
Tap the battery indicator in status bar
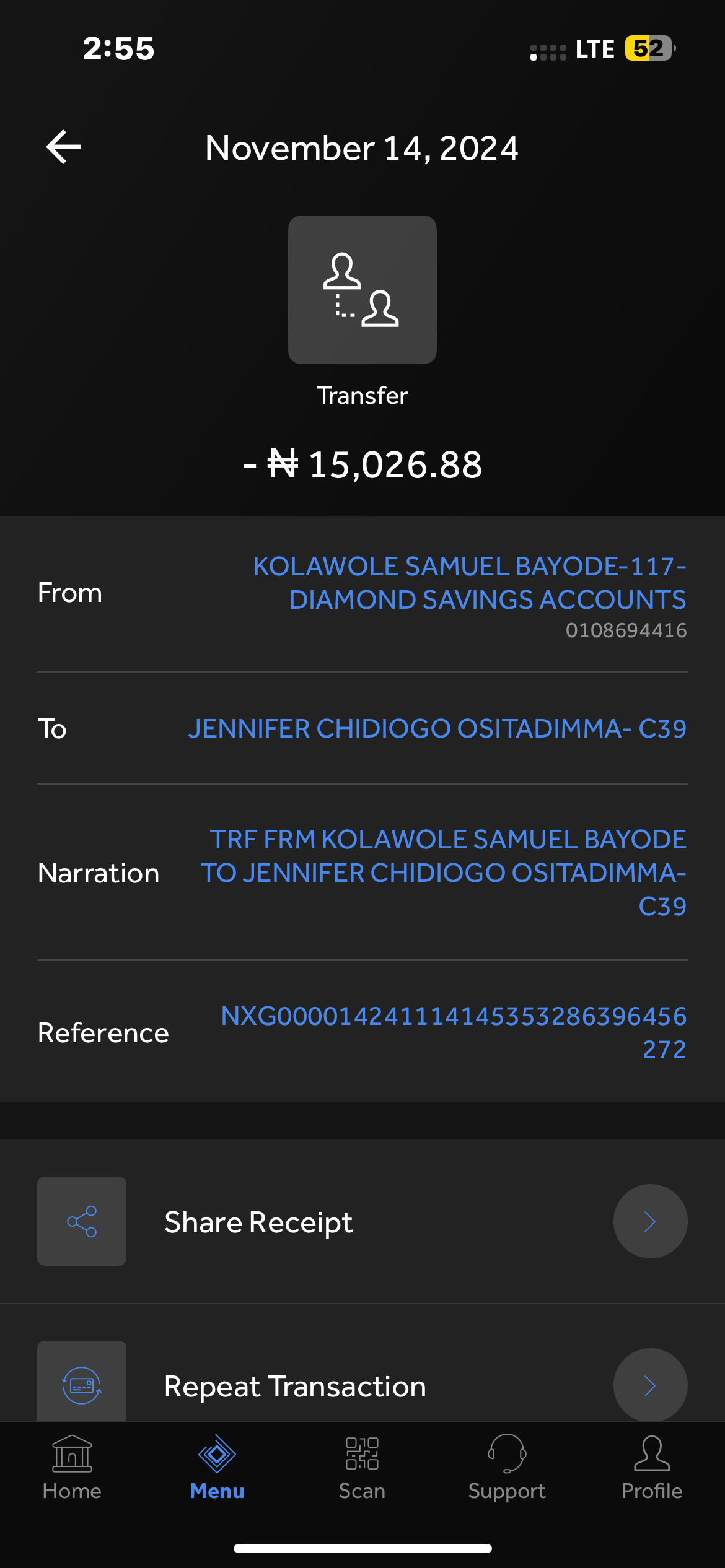pos(649,48)
